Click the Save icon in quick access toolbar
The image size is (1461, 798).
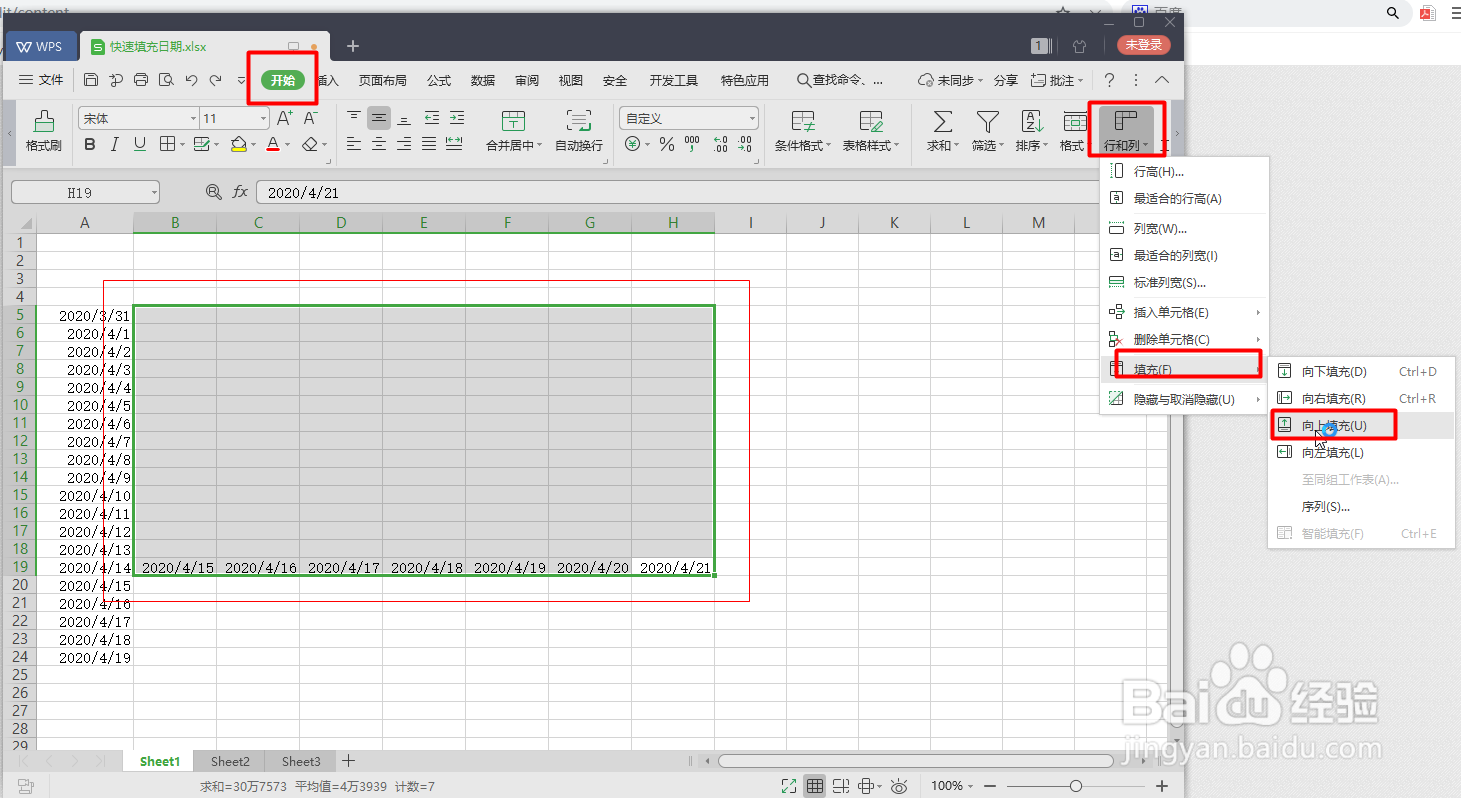91,80
